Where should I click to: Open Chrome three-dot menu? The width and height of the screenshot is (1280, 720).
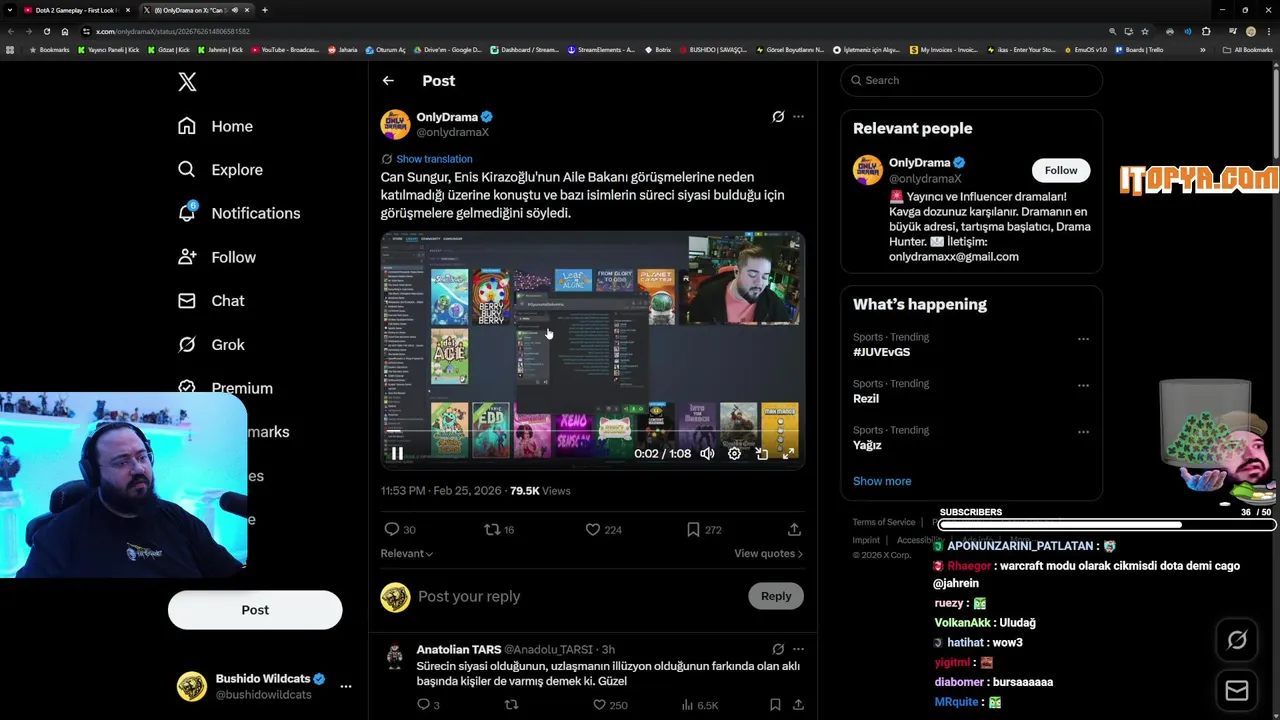pos(1268,31)
